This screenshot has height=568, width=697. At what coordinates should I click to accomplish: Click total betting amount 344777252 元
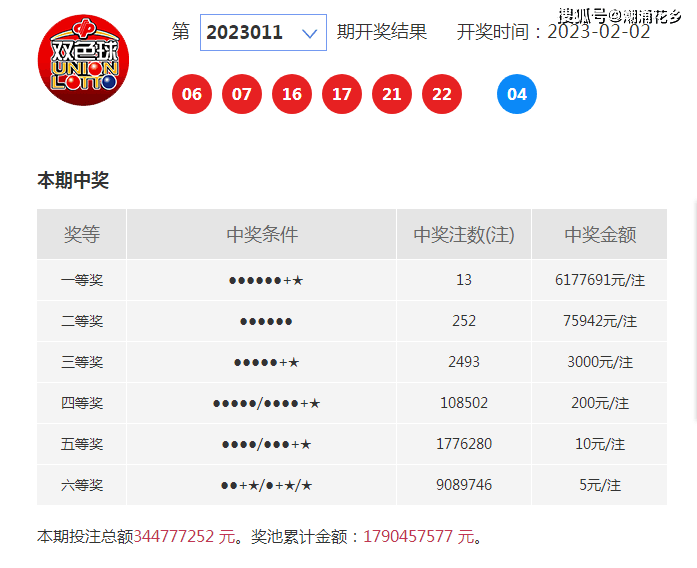(184, 536)
